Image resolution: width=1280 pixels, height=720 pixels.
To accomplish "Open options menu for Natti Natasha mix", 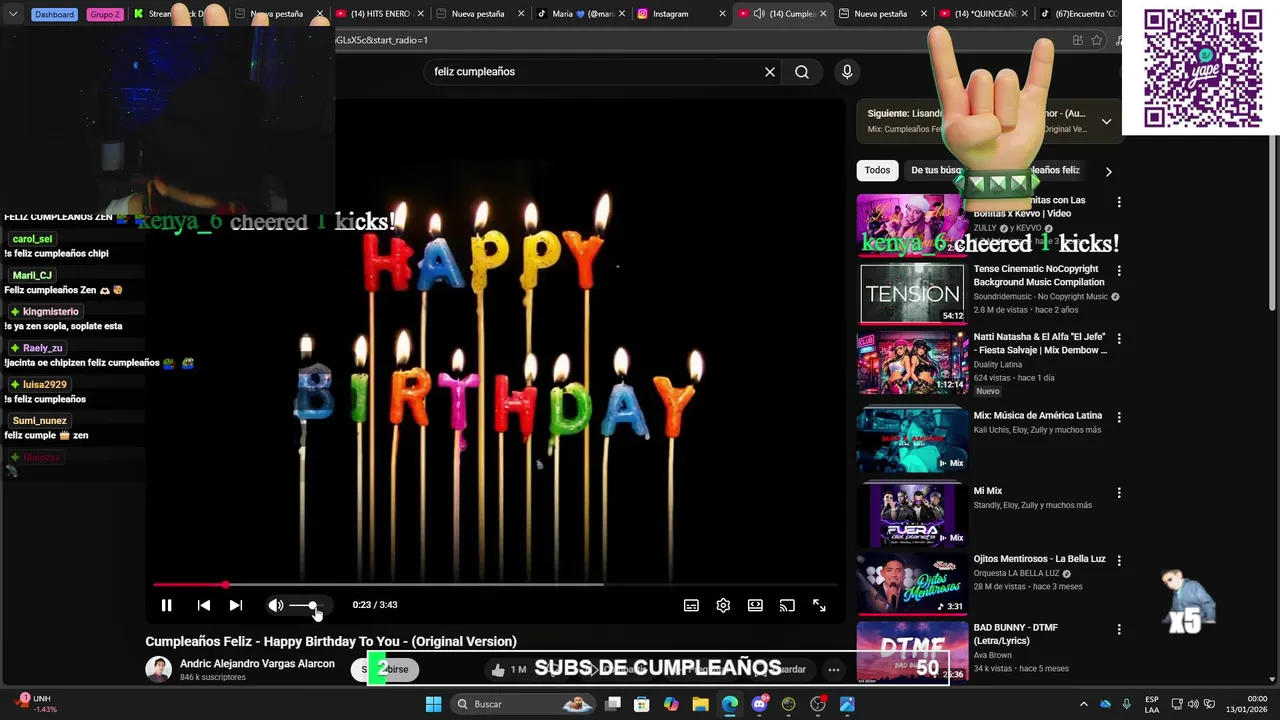I will [x=1119, y=339].
